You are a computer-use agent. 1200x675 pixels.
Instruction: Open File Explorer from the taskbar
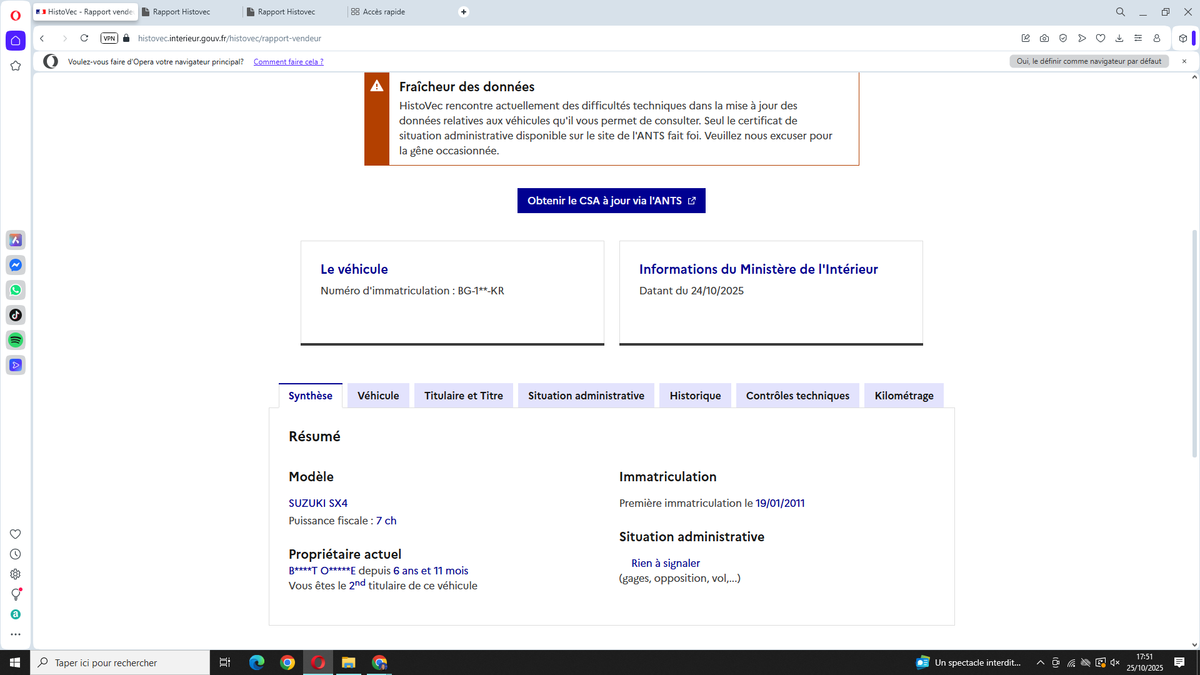click(x=349, y=662)
